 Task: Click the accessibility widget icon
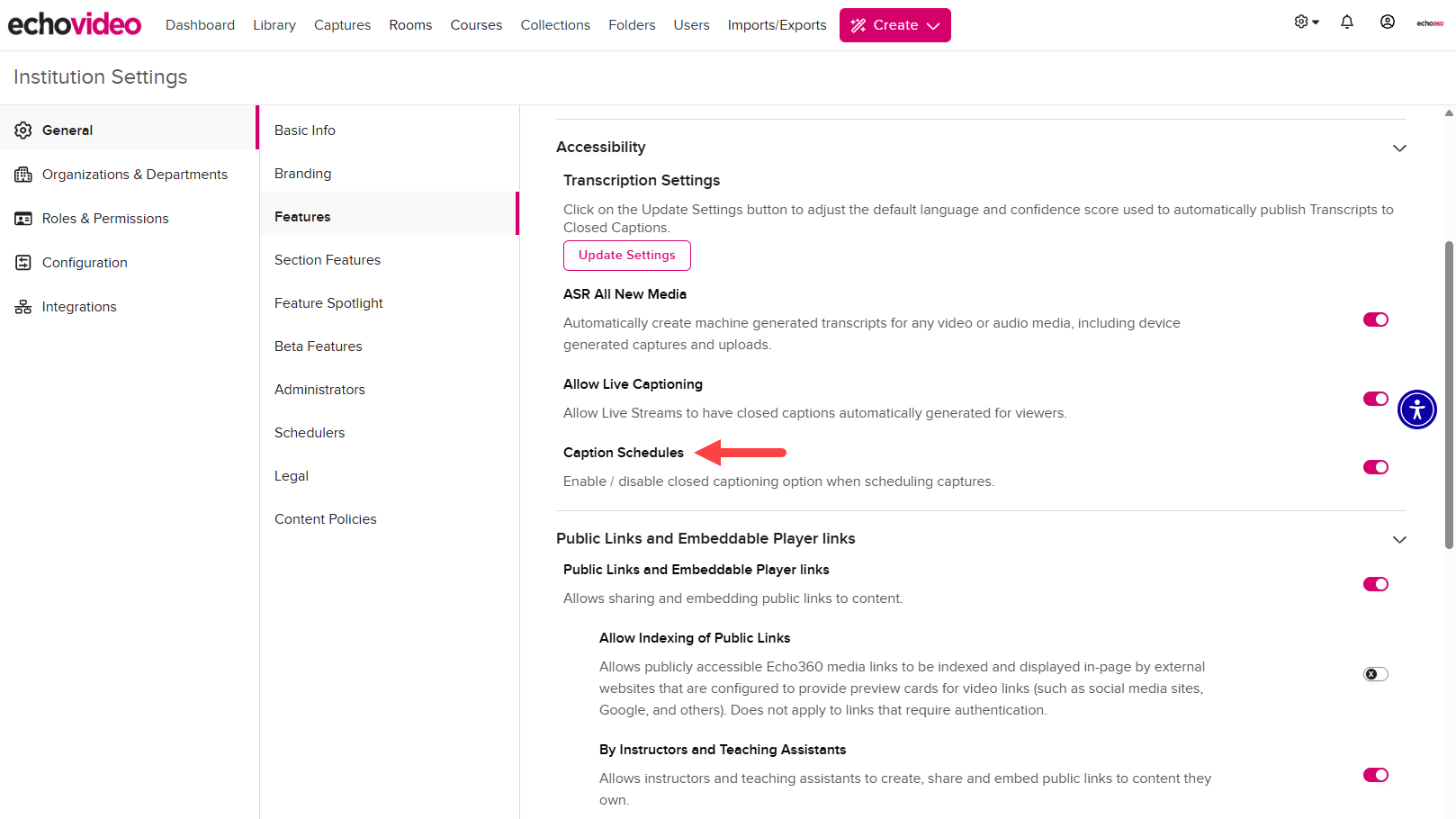point(1417,409)
